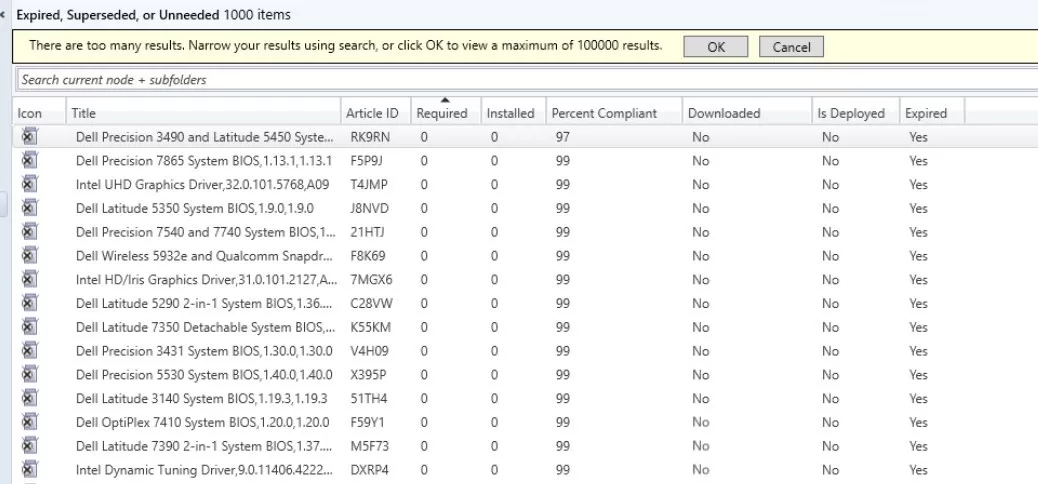Screen dimensions: 1038x484
Task: Click the OK button in the results warning
Action: pos(716,47)
